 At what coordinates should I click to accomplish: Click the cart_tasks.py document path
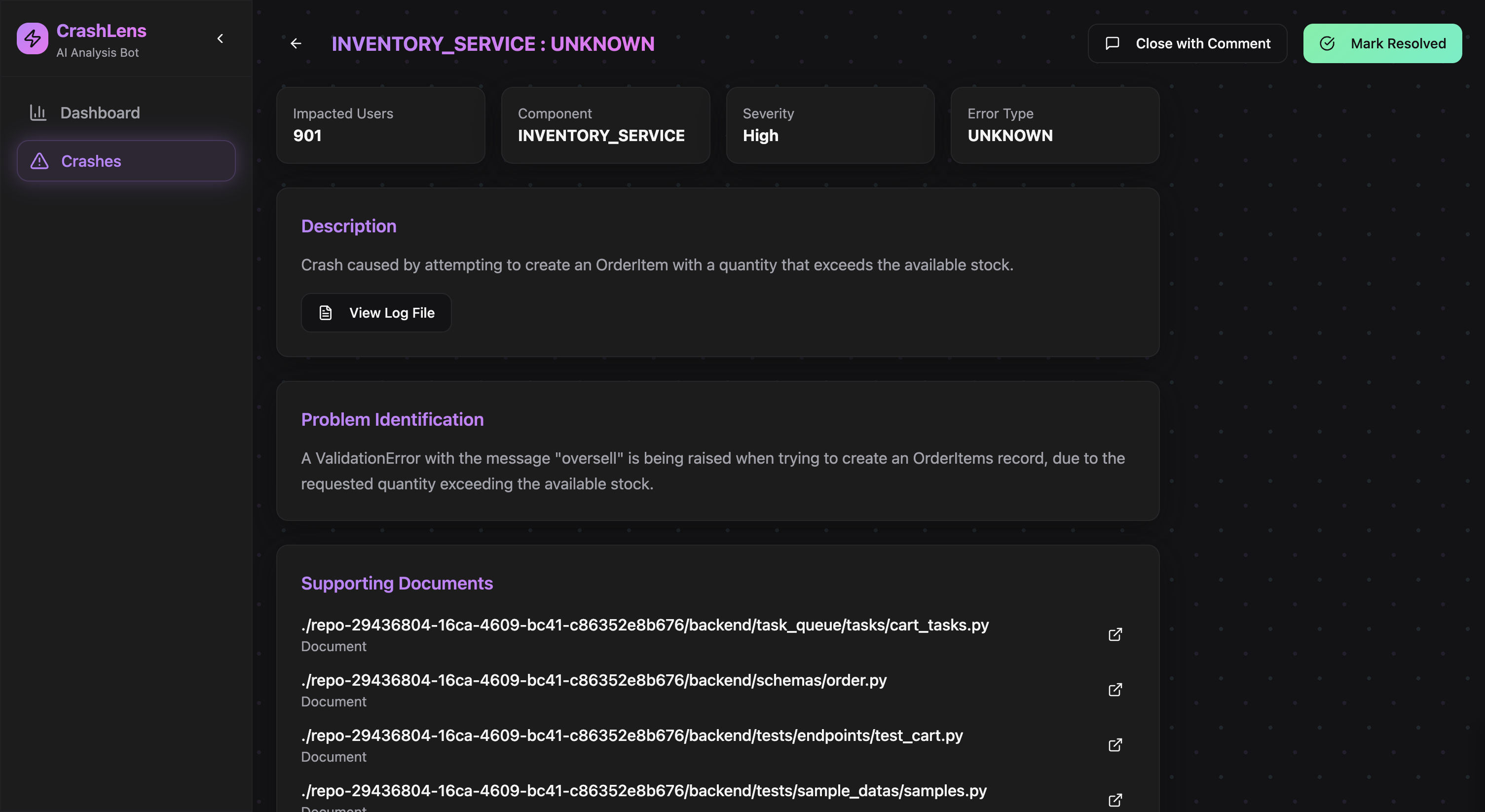(x=644, y=626)
